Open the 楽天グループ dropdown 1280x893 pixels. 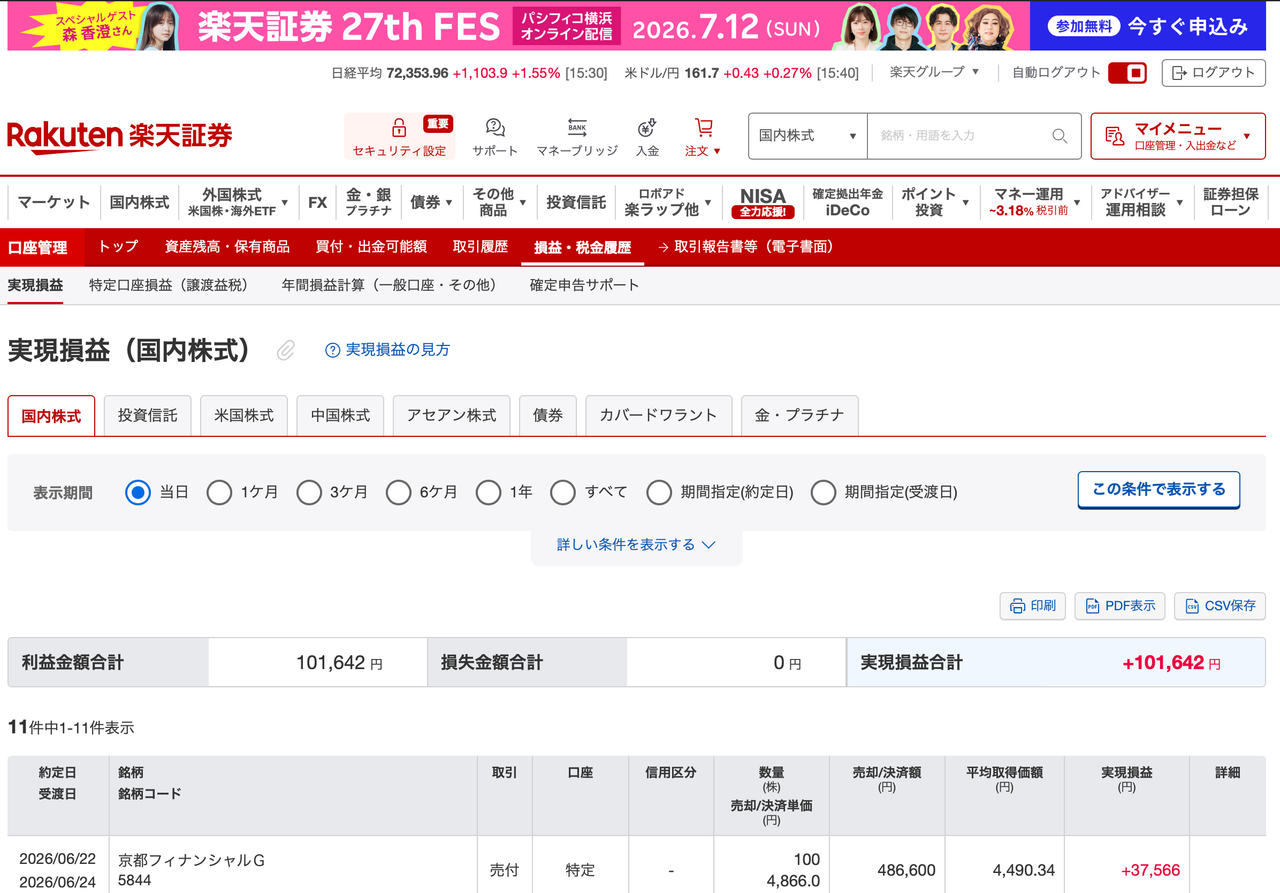(935, 72)
